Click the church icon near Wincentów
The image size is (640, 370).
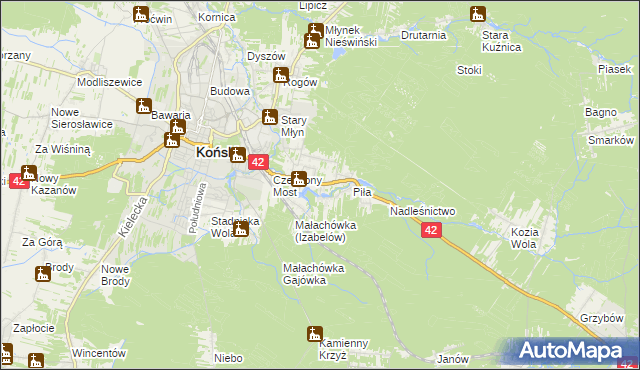[36, 361]
